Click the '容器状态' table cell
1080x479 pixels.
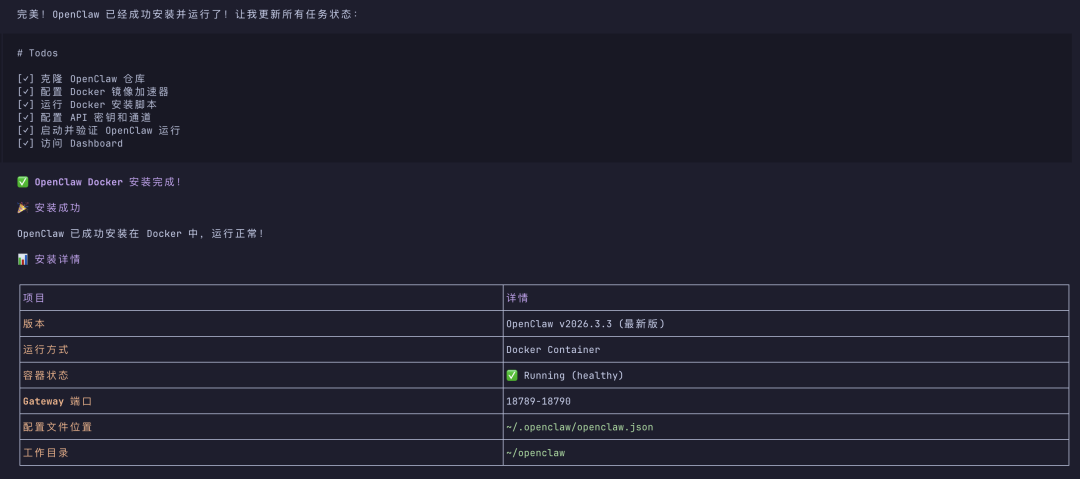pyautogui.click(x=261, y=376)
